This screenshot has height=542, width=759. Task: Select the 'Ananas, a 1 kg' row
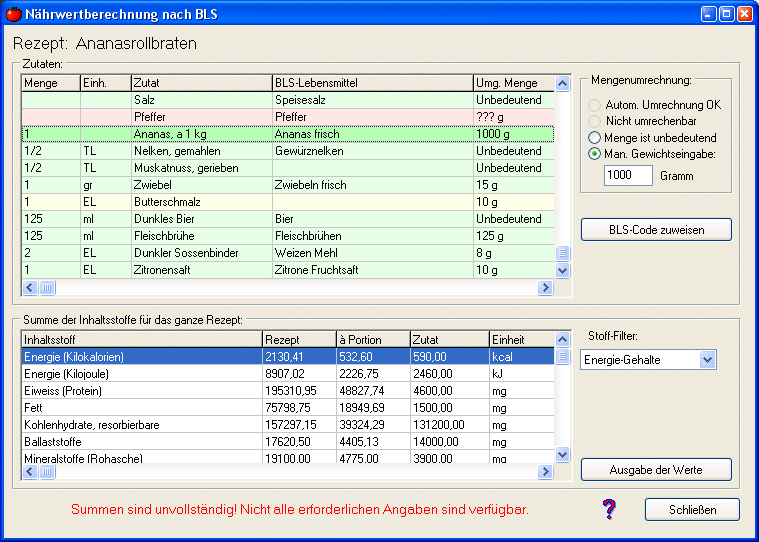[288, 134]
